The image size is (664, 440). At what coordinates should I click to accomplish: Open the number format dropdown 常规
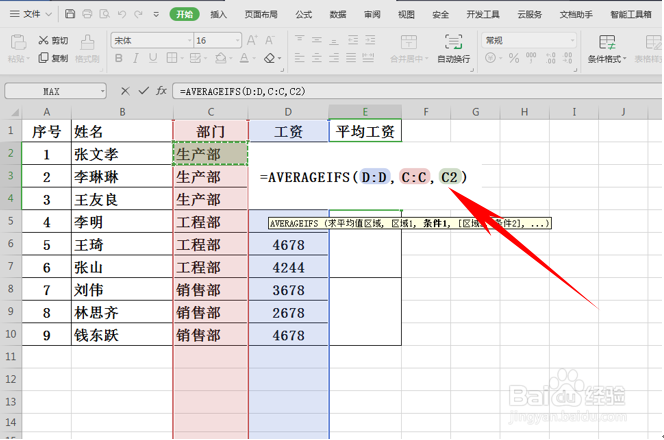tap(573, 41)
